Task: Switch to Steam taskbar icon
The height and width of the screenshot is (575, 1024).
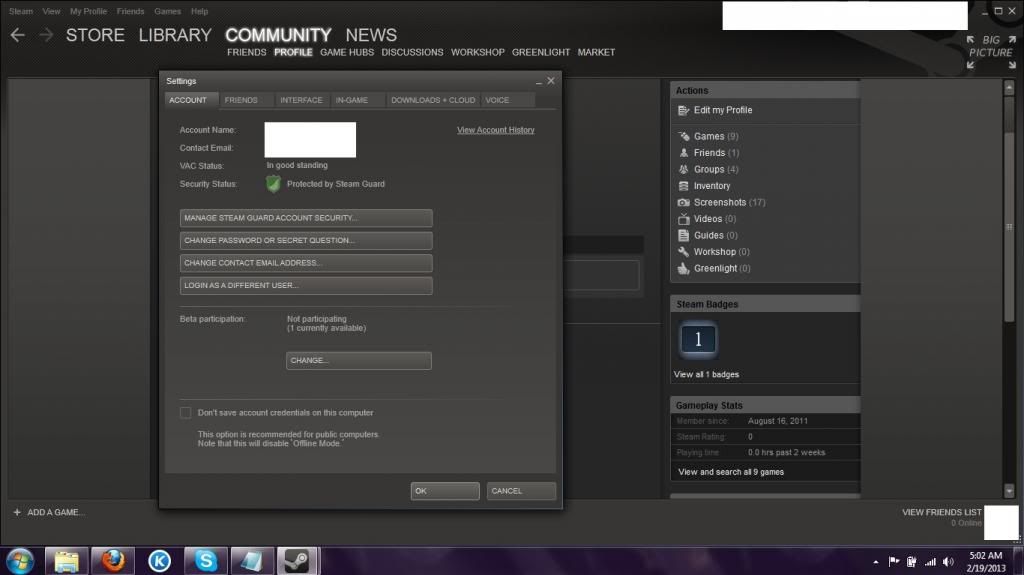Action: click(x=298, y=561)
